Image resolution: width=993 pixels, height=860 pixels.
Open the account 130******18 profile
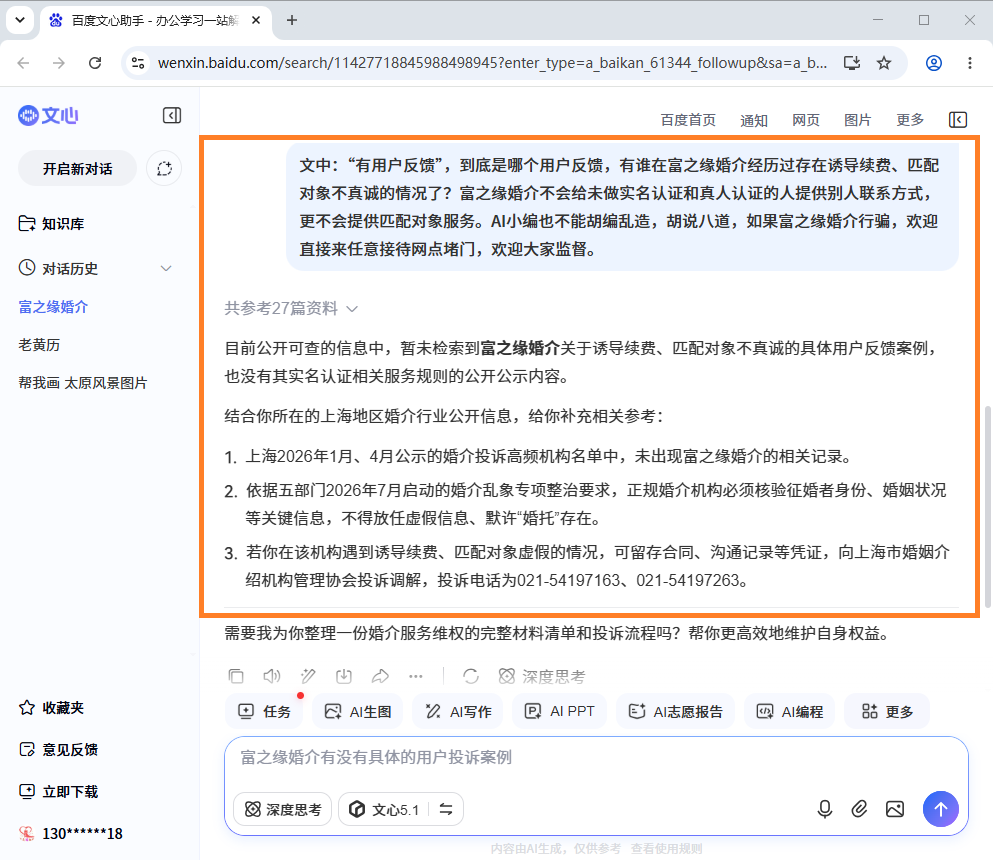(70, 833)
